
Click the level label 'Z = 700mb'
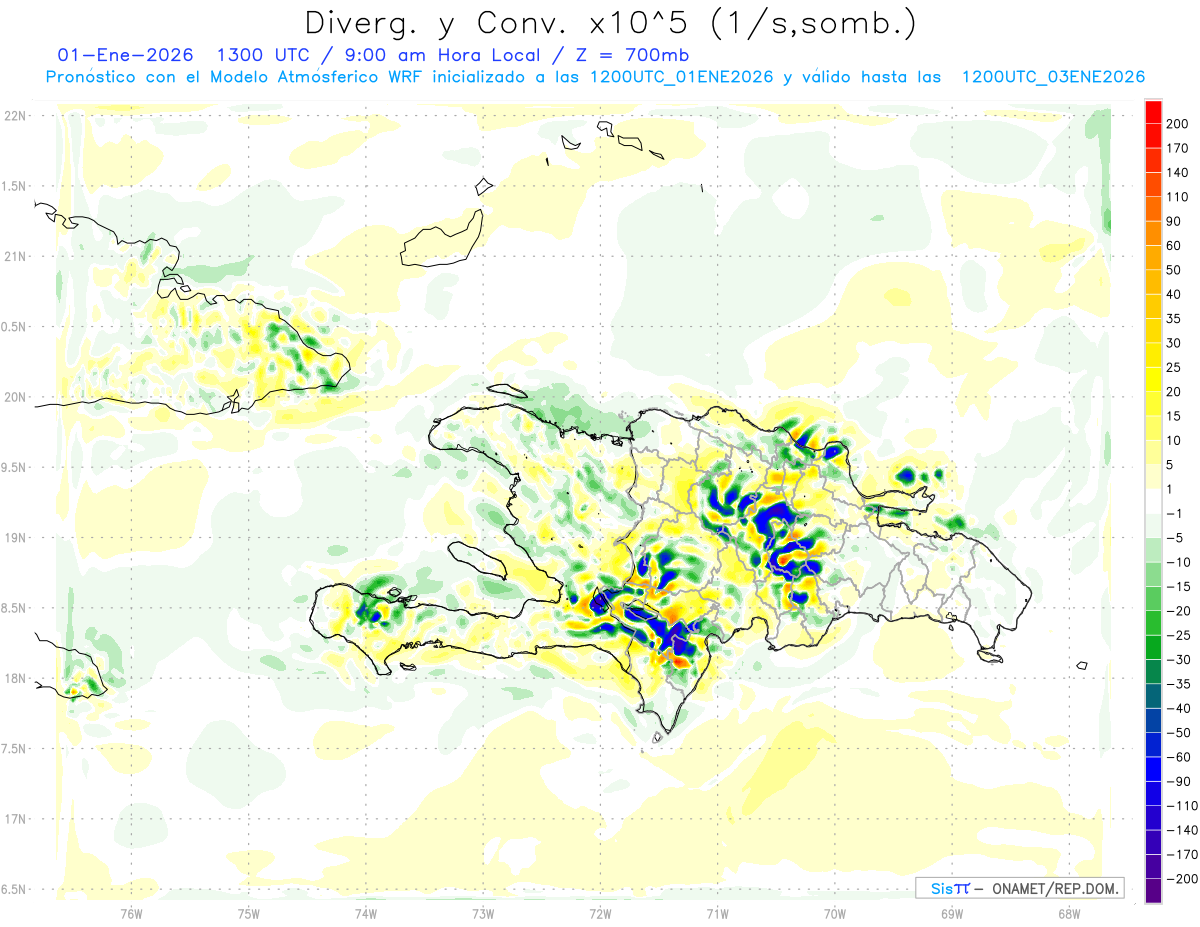tap(631, 55)
